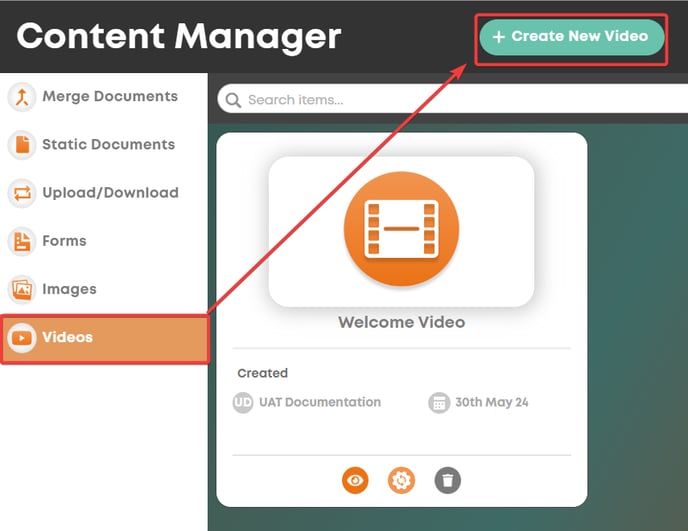Click the Forms layout icon
688x531 pixels.
pos(22,241)
